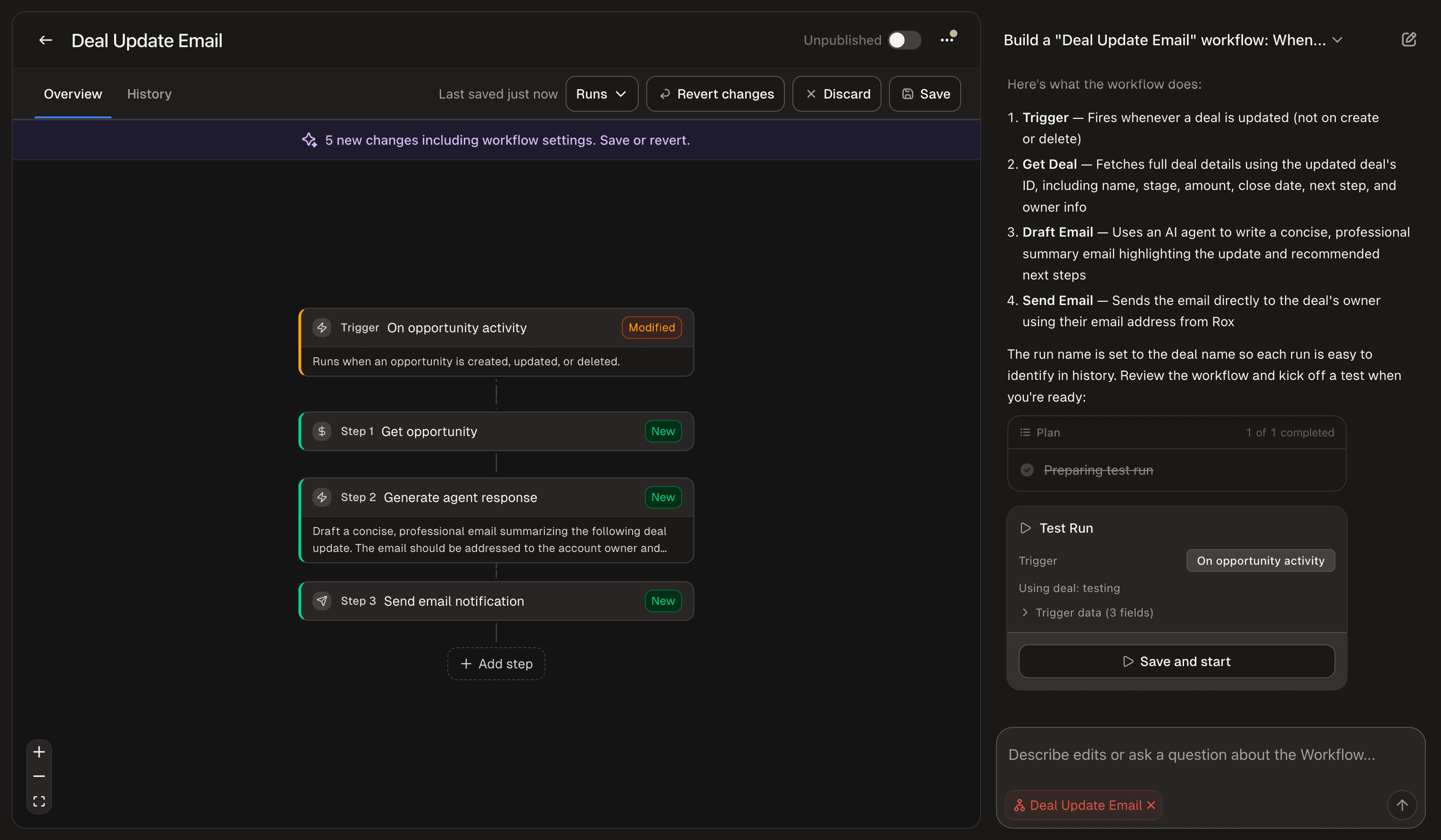Image resolution: width=1441 pixels, height=840 pixels.
Task: Zoom in on the workflow canvas
Action: coord(39,751)
